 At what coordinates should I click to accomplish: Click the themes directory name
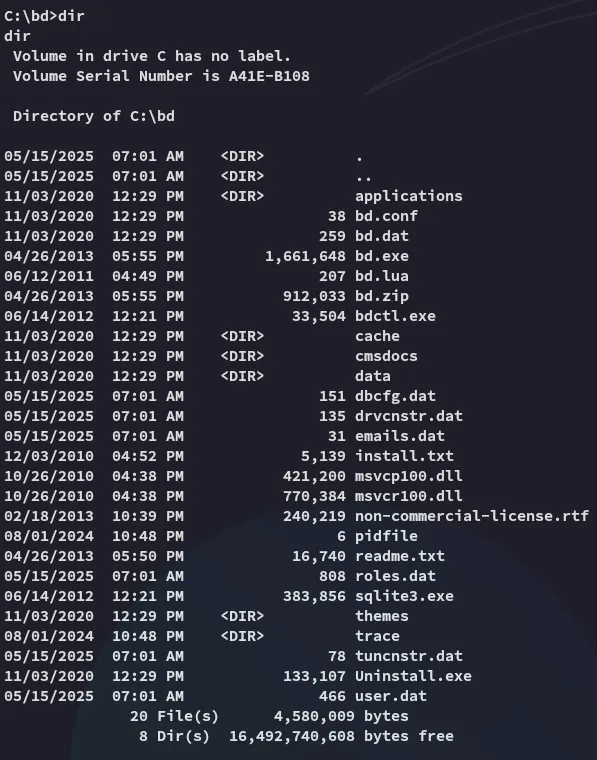(382, 616)
